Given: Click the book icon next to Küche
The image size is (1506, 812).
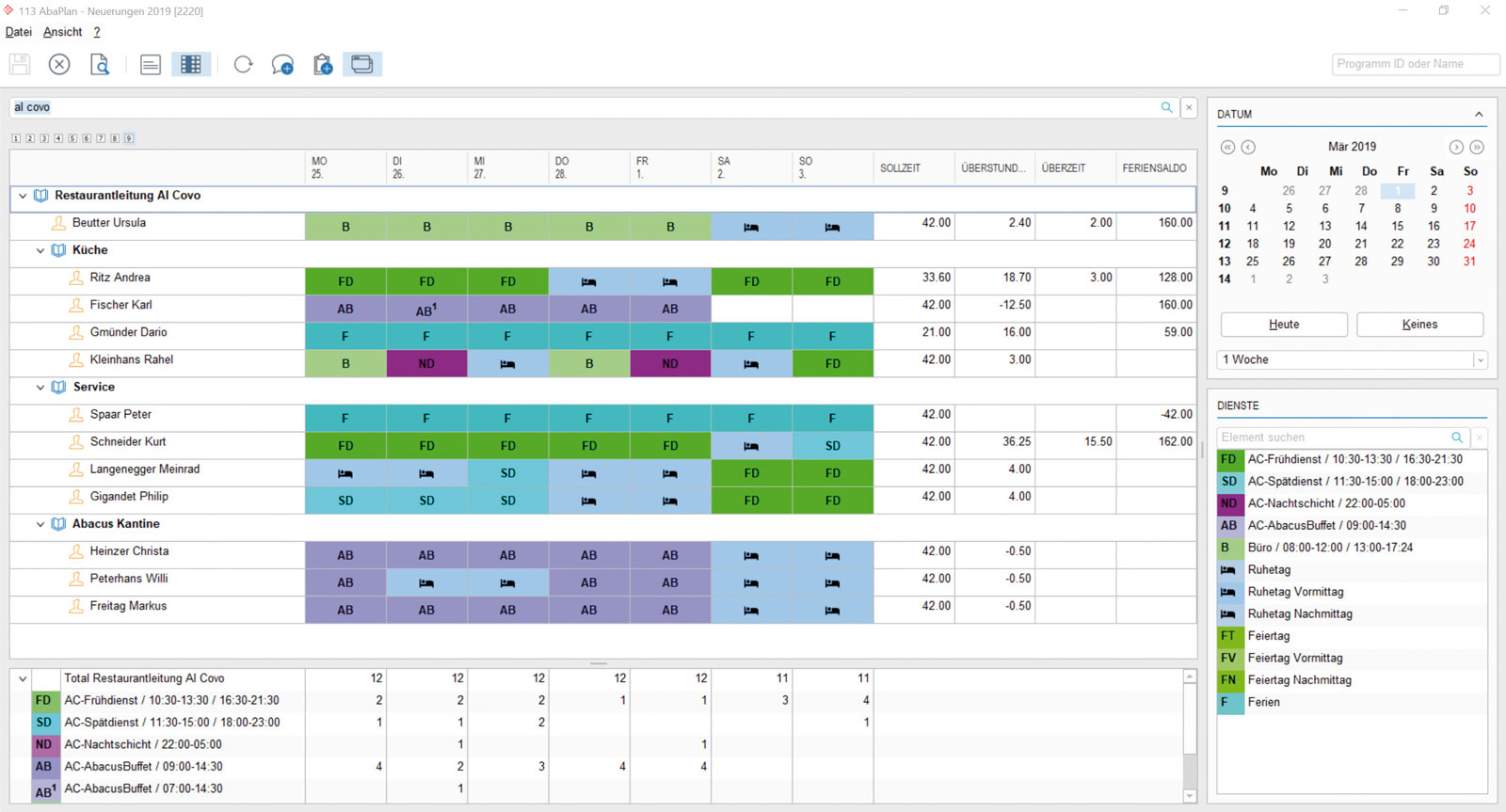Looking at the screenshot, I should [x=58, y=250].
